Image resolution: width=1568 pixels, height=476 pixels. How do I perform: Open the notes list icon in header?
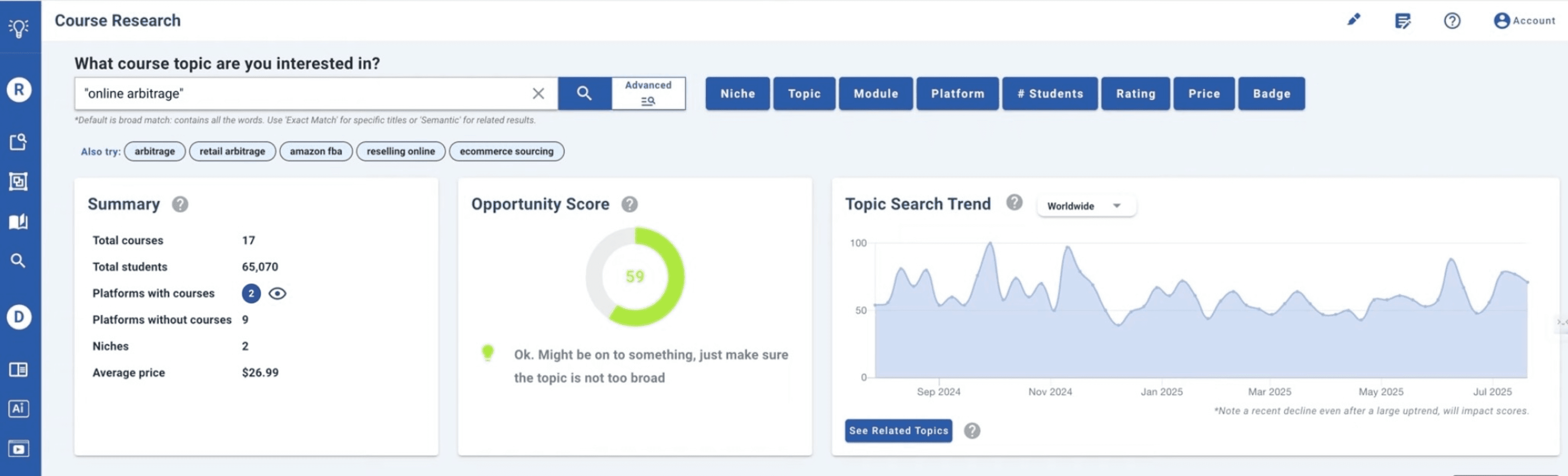1403,21
